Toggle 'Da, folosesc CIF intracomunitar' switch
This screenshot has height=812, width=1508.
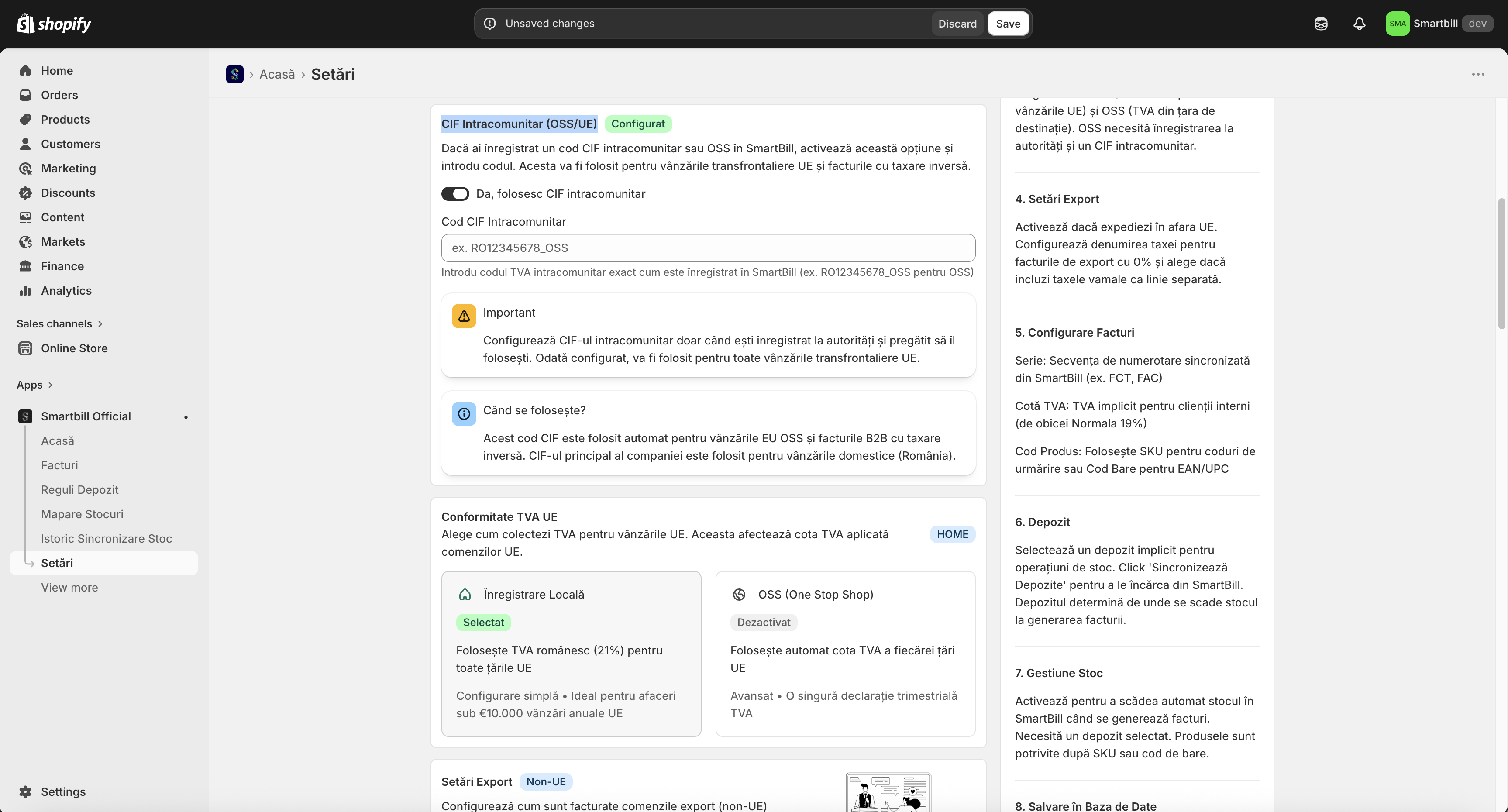pos(455,194)
